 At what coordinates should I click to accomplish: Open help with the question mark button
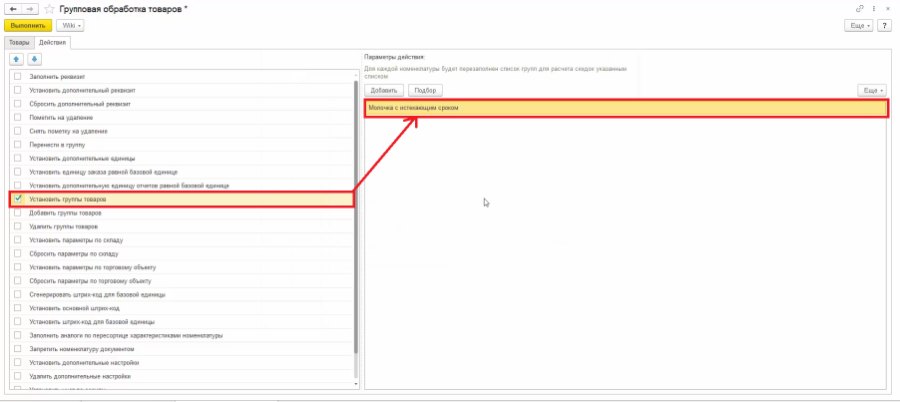coord(885,26)
